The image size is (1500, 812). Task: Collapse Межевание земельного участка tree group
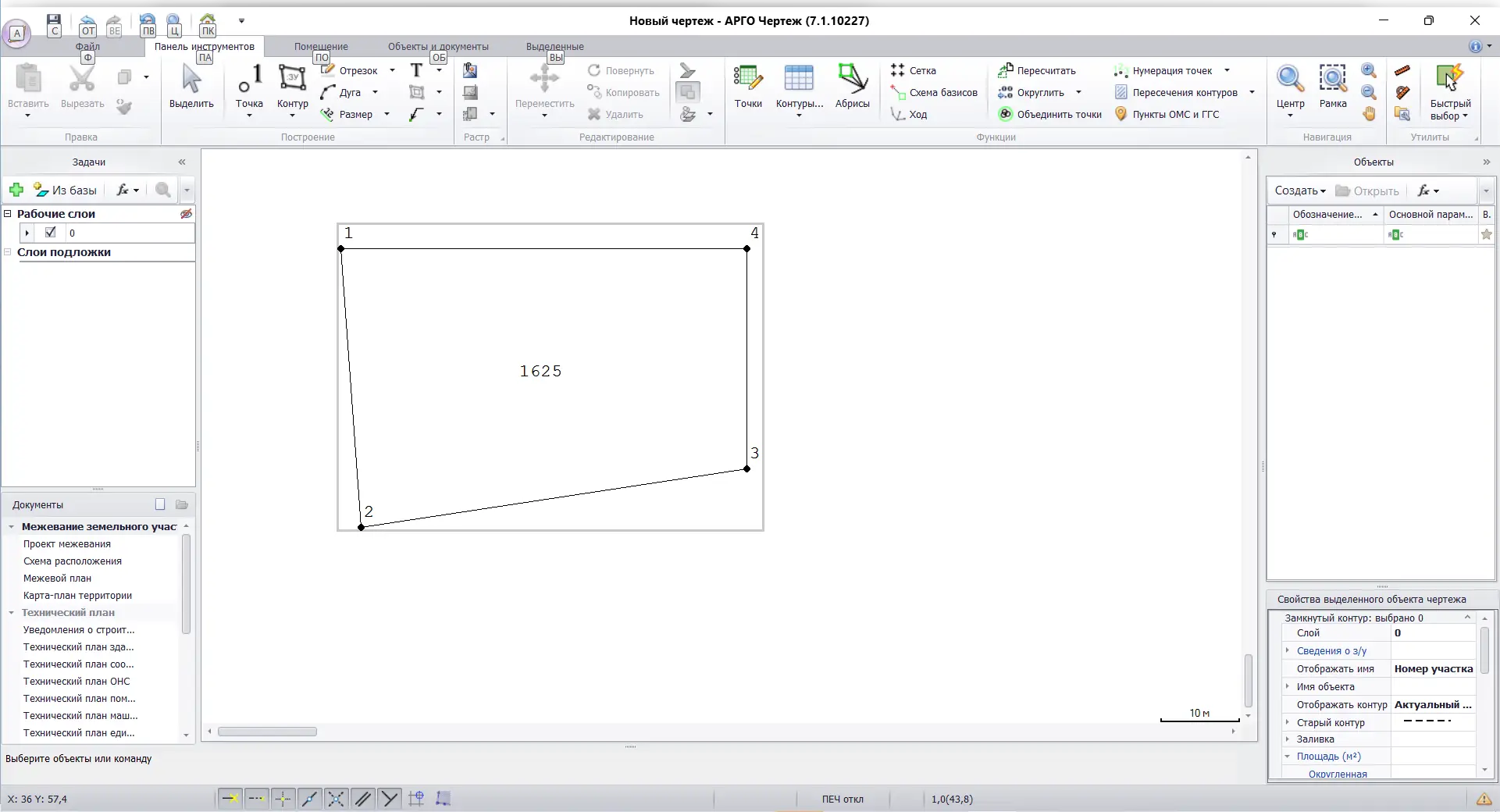[12, 526]
